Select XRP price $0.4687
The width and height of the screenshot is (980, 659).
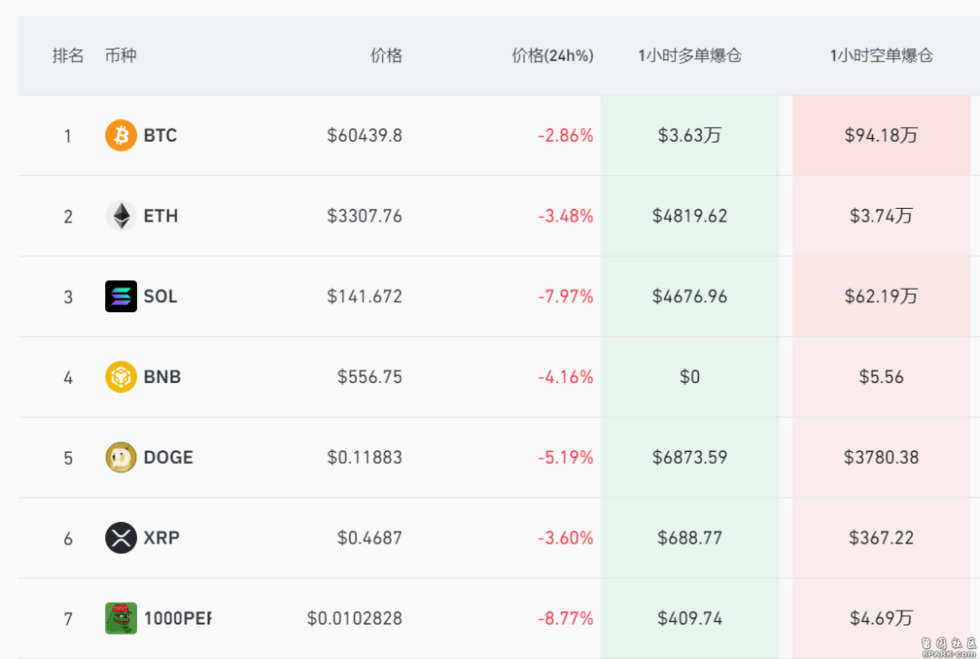[x=369, y=538]
